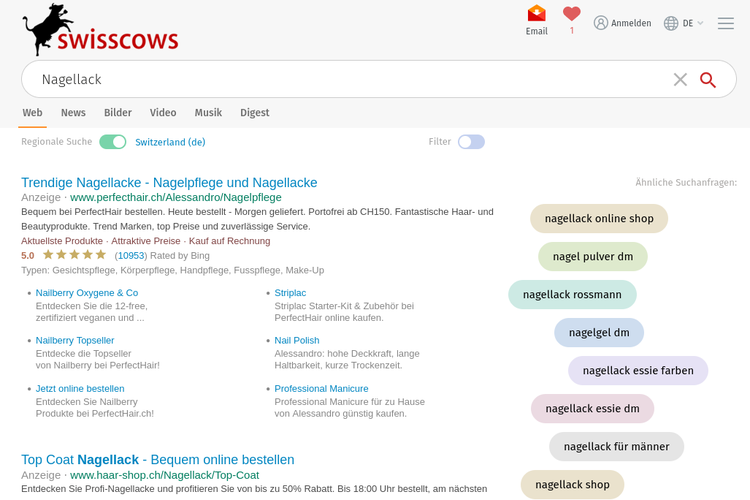
Task: Click the 10953 ratings link
Action: [131, 256]
